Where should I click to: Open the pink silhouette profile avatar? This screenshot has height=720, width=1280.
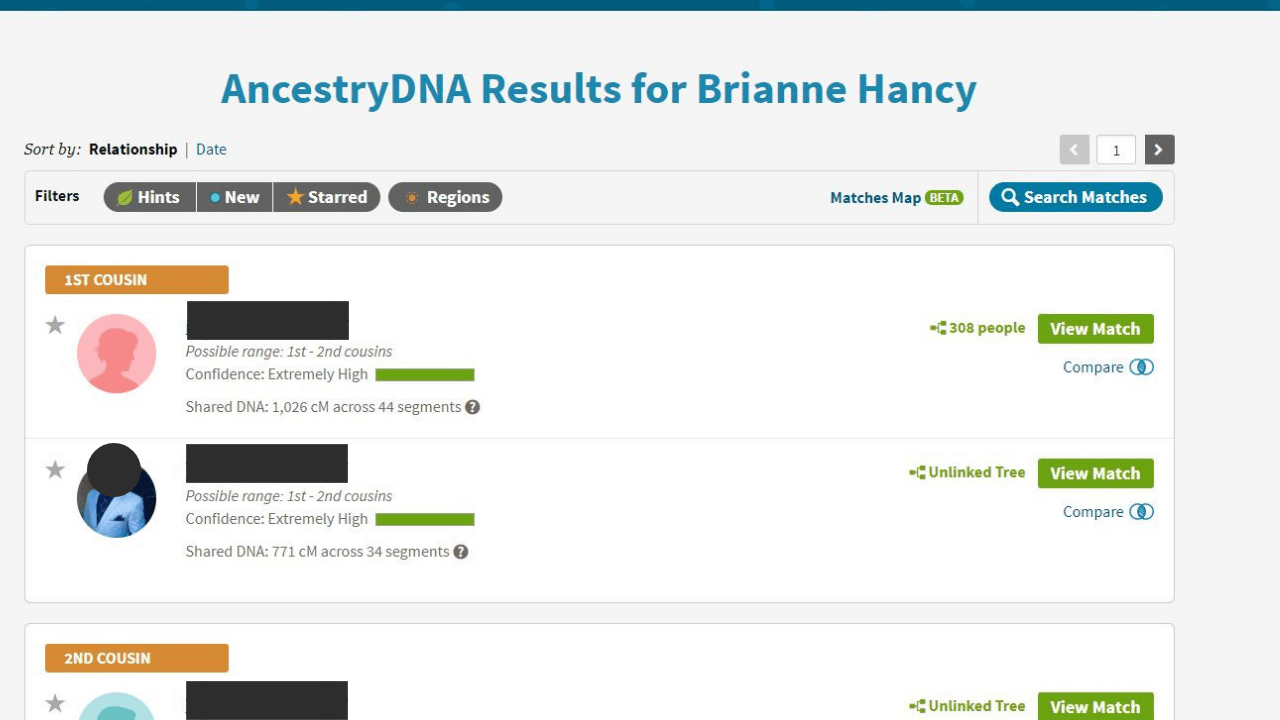click(x=117, y=353)
